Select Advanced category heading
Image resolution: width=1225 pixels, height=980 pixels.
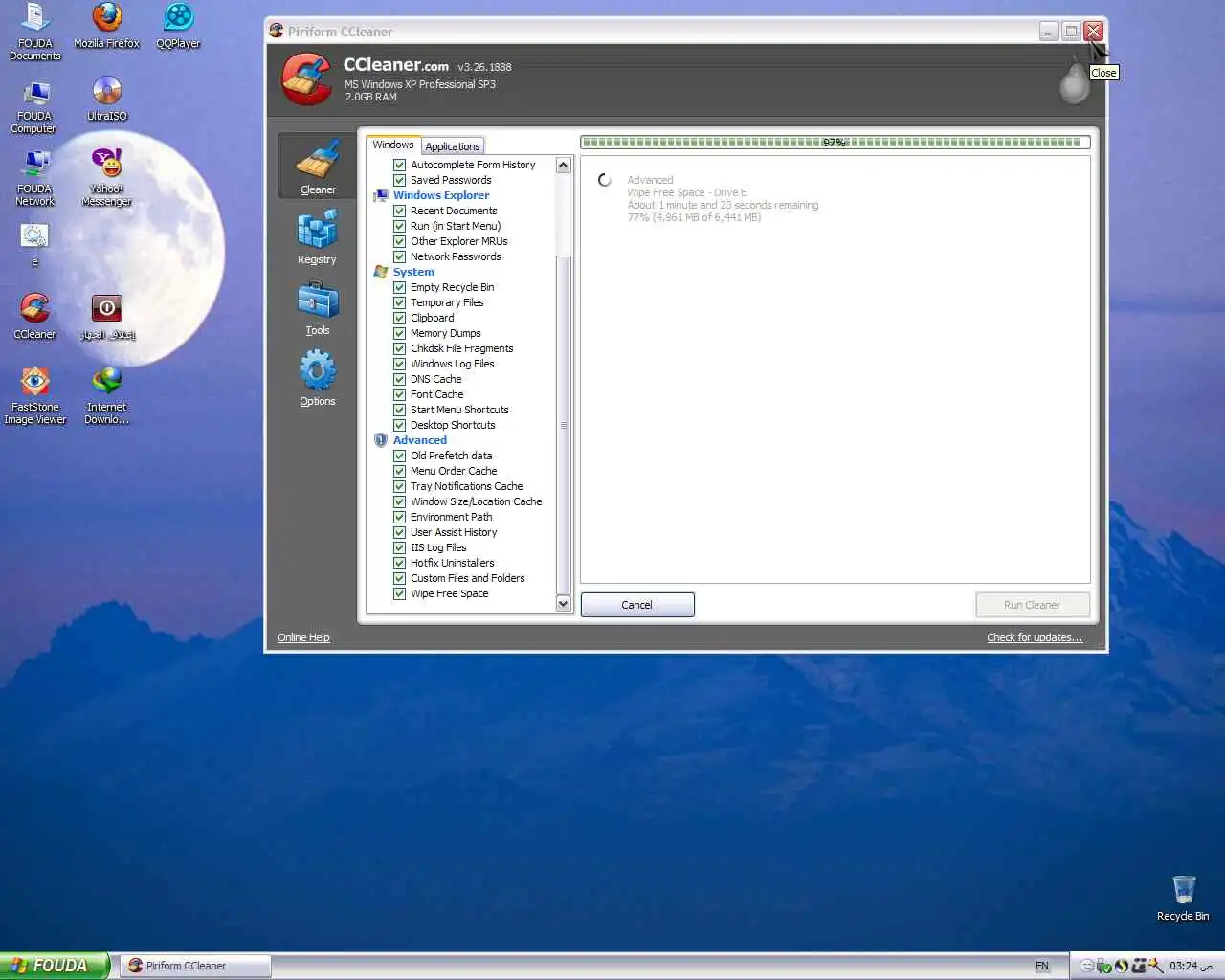click(420, 440)
